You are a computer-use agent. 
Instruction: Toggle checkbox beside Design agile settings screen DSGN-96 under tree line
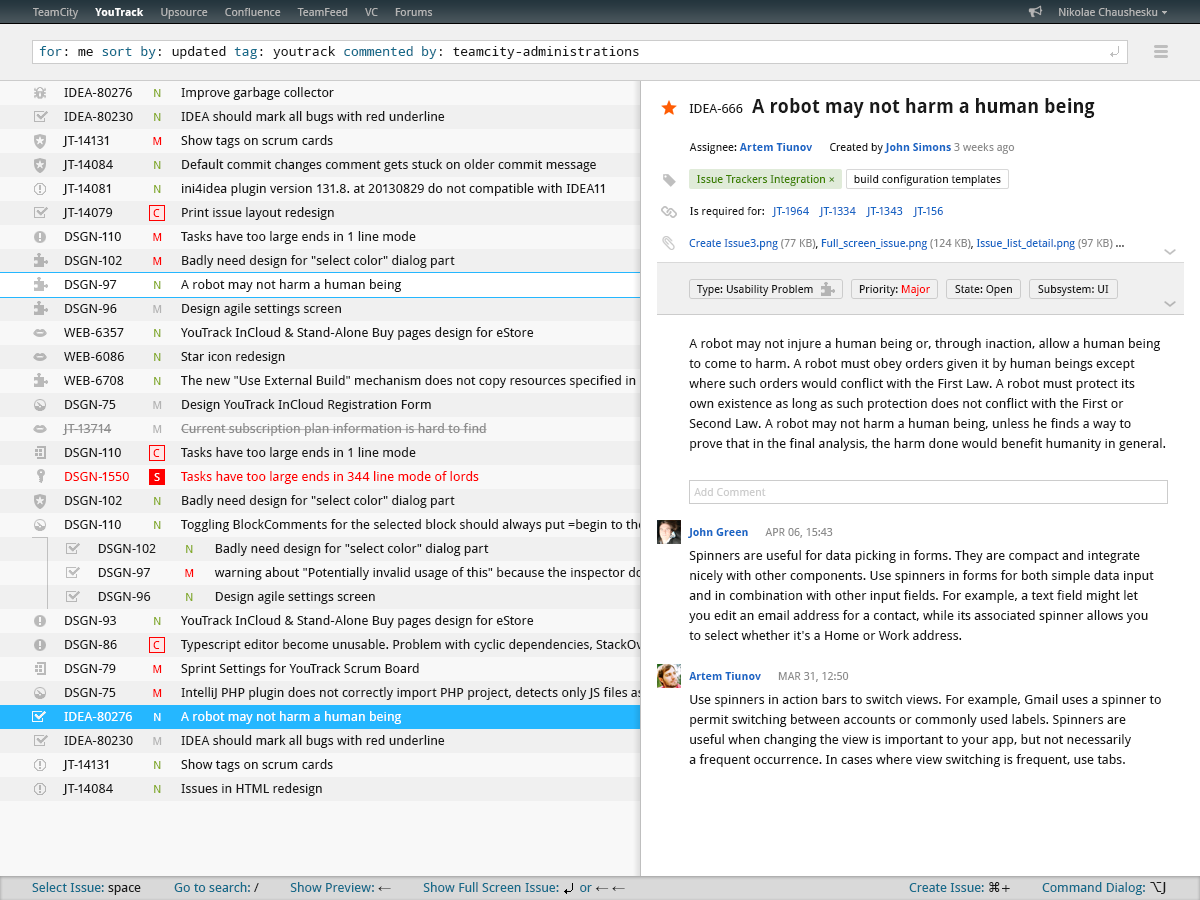pos(72,596)
